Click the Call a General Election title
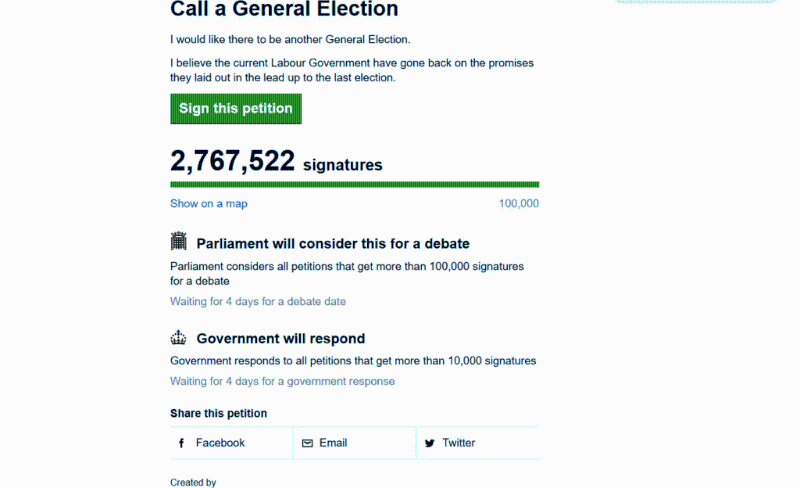This screenshot has height=488, width=800. click(x=284, y=10)
